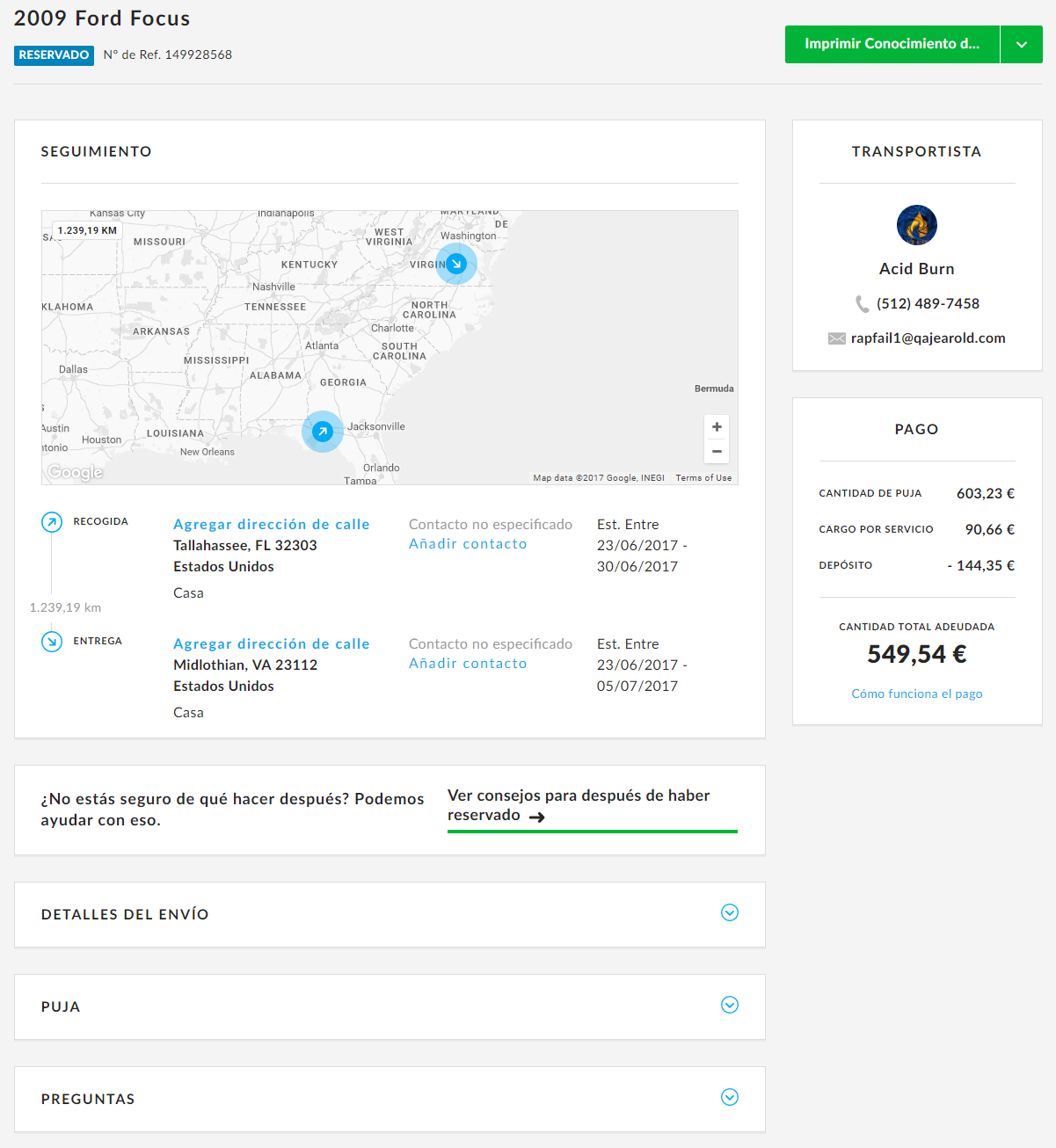Click the map zoom out minus button
Image resolution: width=1056 pixels, height=1148 pixels.
717,451
